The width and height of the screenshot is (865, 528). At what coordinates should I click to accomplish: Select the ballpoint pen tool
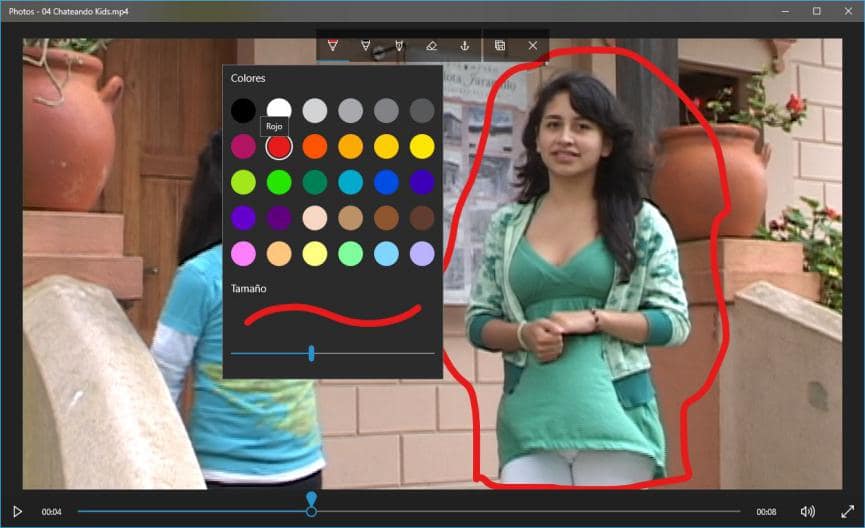(x=333, y=46)
